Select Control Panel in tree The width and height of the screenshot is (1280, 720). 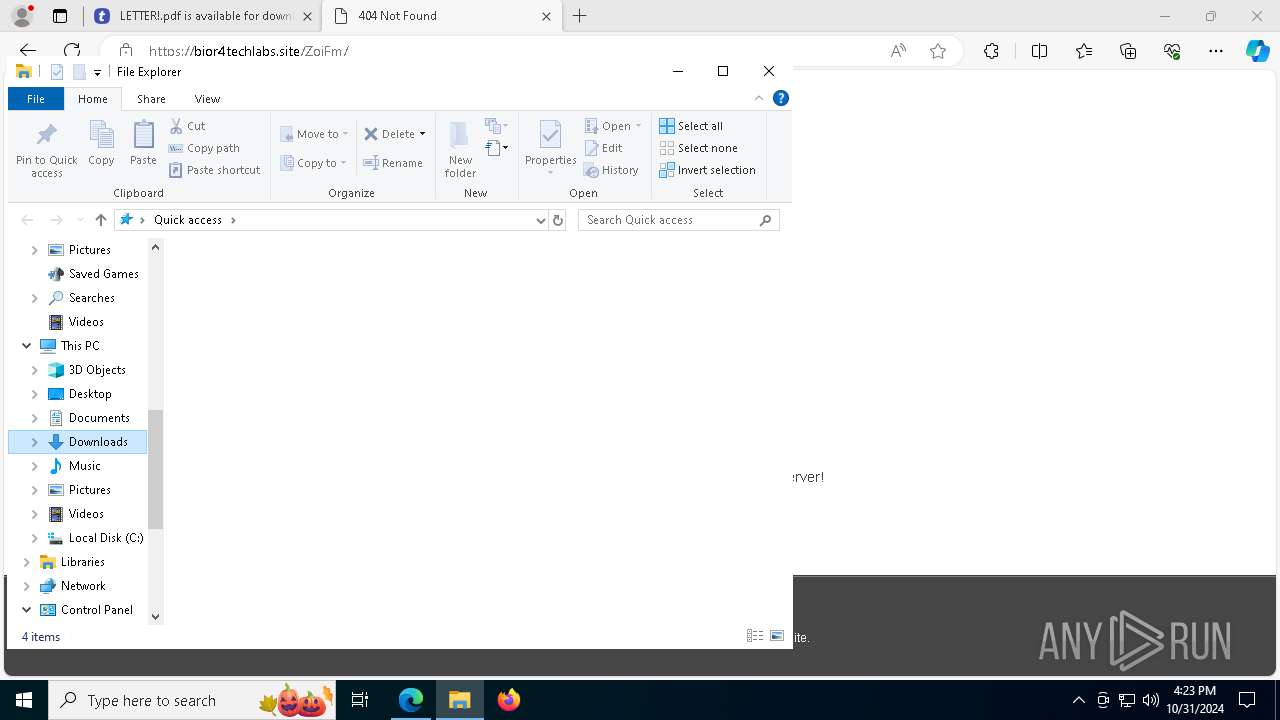tap(86, 610)
